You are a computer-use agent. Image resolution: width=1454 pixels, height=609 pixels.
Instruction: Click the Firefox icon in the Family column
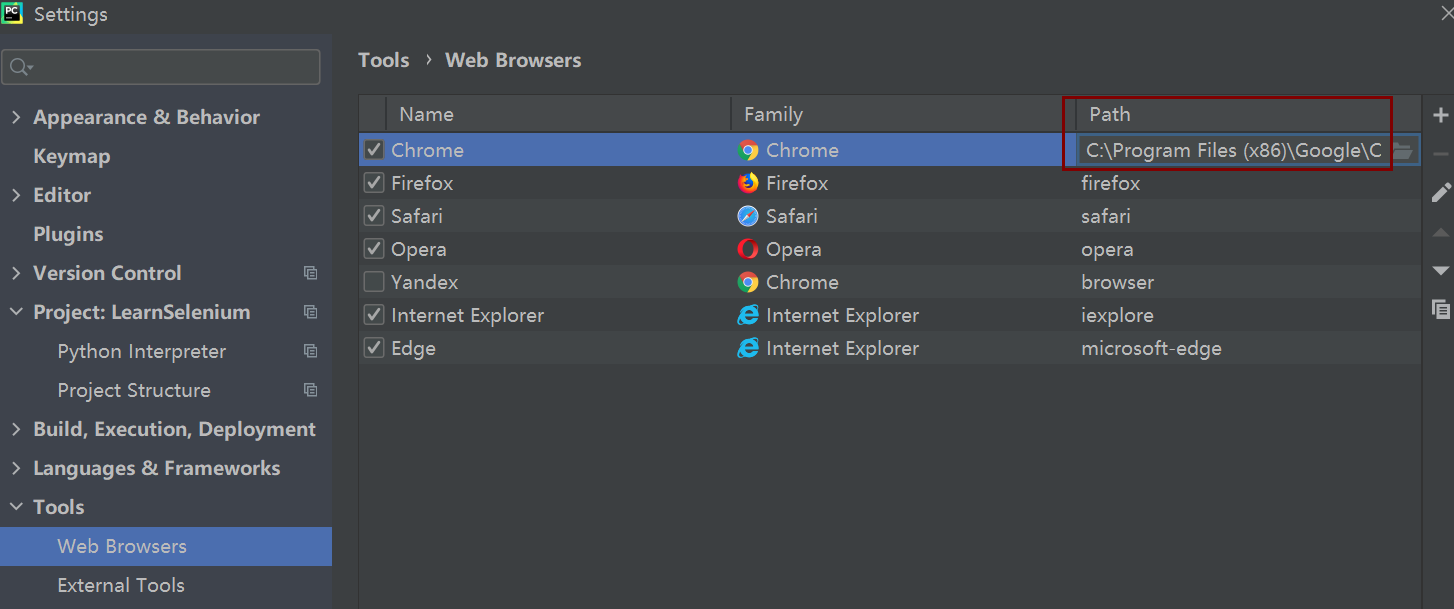749,182
